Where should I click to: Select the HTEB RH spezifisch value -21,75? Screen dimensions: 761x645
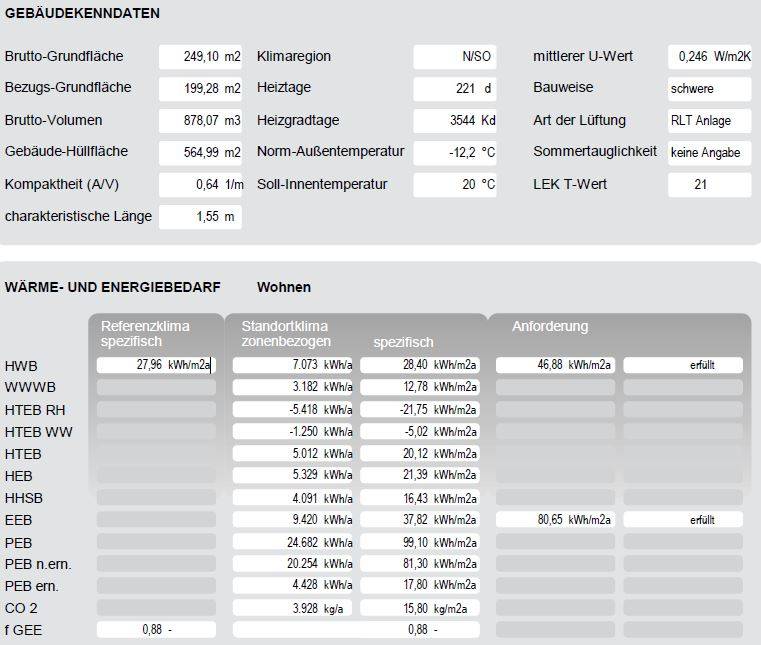coord(420,410)
